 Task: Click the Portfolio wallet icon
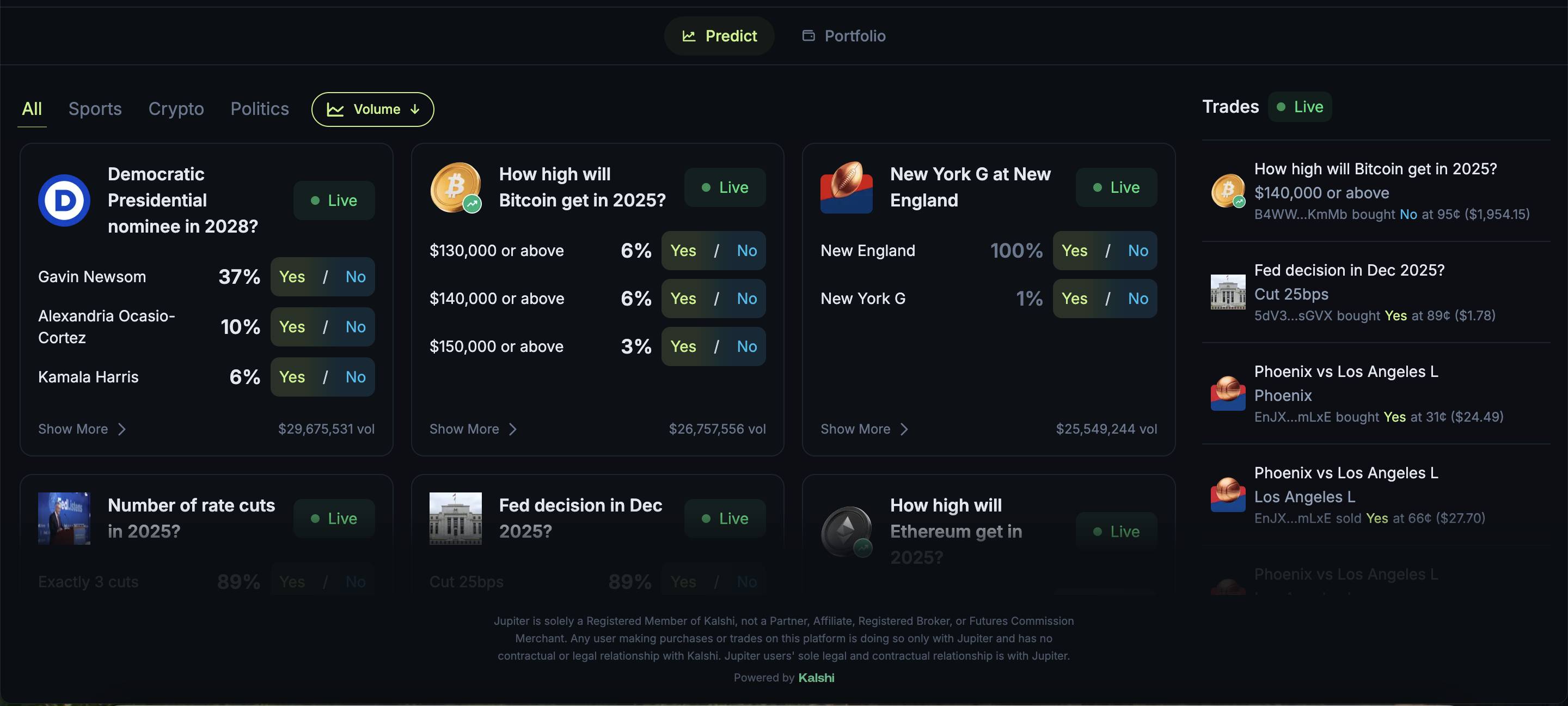coord(808,36)
